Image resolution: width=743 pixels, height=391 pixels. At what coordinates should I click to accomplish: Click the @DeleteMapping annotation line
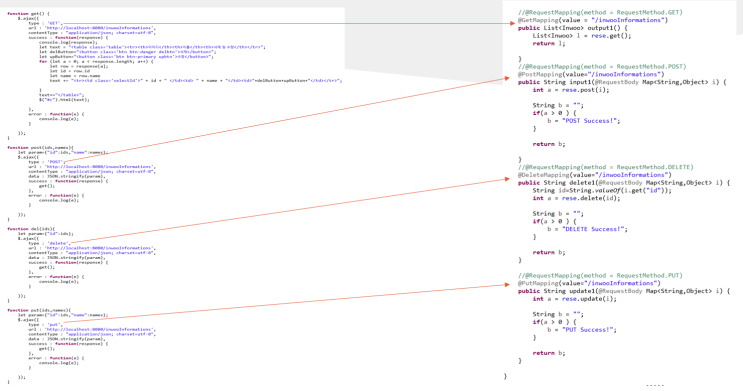pyautogui.click(x=595, y=174)
